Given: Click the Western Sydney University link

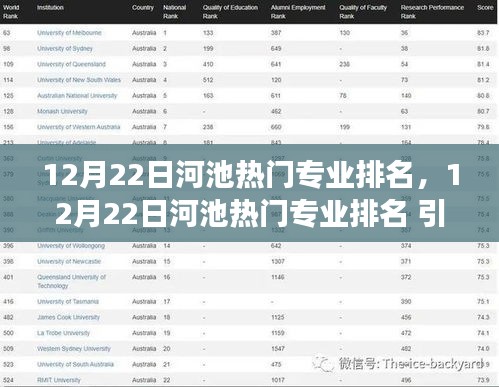Looking at the screenshot, I should tap(74, 348).
